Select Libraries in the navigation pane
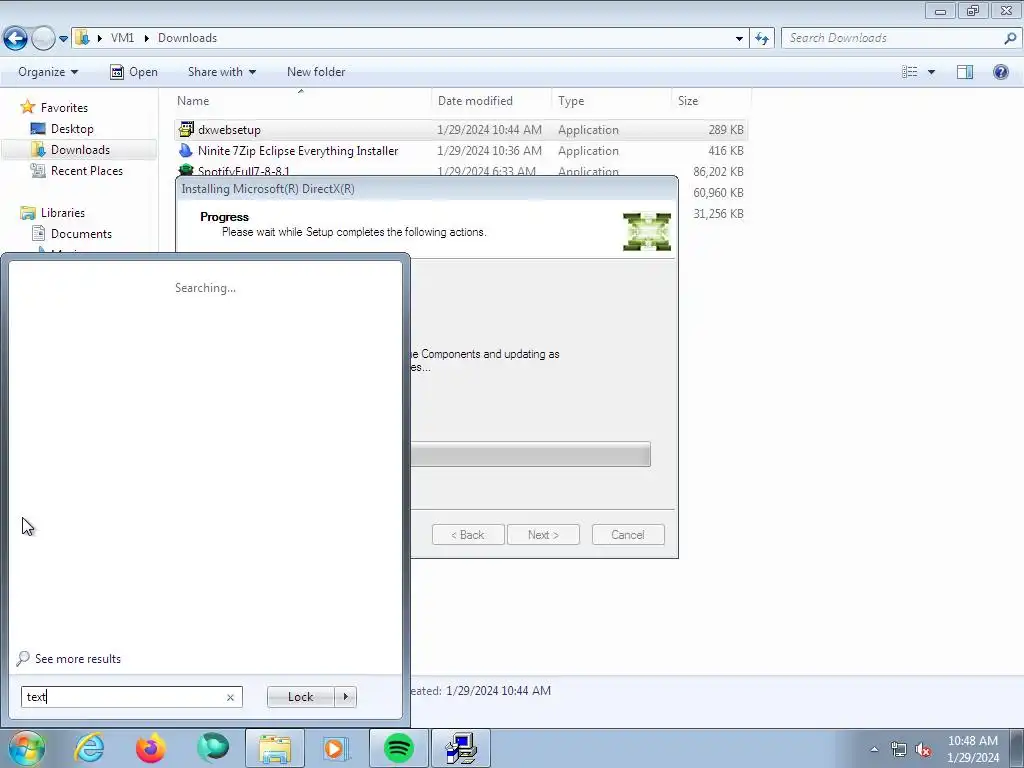The image size is (1024, 768). (x=63, y=213)
